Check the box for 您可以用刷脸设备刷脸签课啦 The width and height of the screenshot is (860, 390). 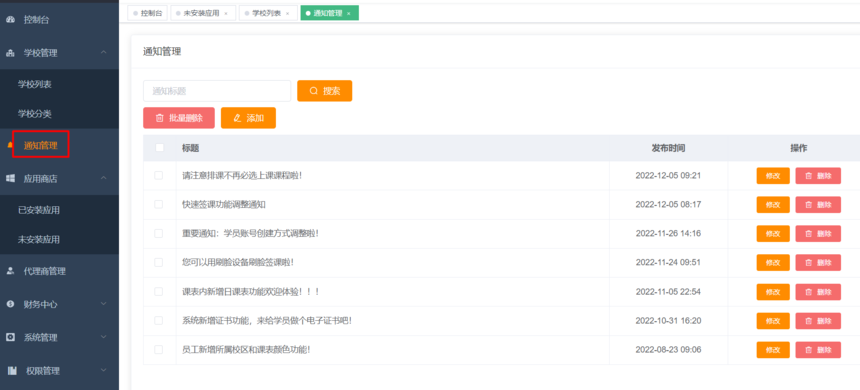click(159, 262)
